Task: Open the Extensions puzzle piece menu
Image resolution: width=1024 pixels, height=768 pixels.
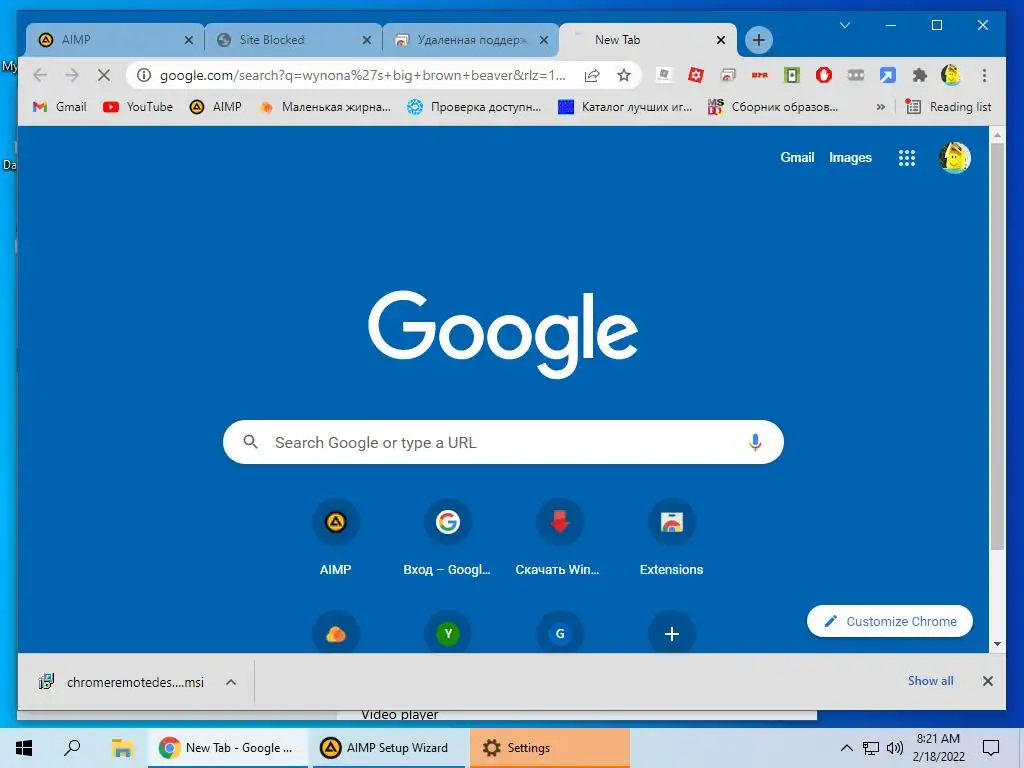Action: [920, 75]
